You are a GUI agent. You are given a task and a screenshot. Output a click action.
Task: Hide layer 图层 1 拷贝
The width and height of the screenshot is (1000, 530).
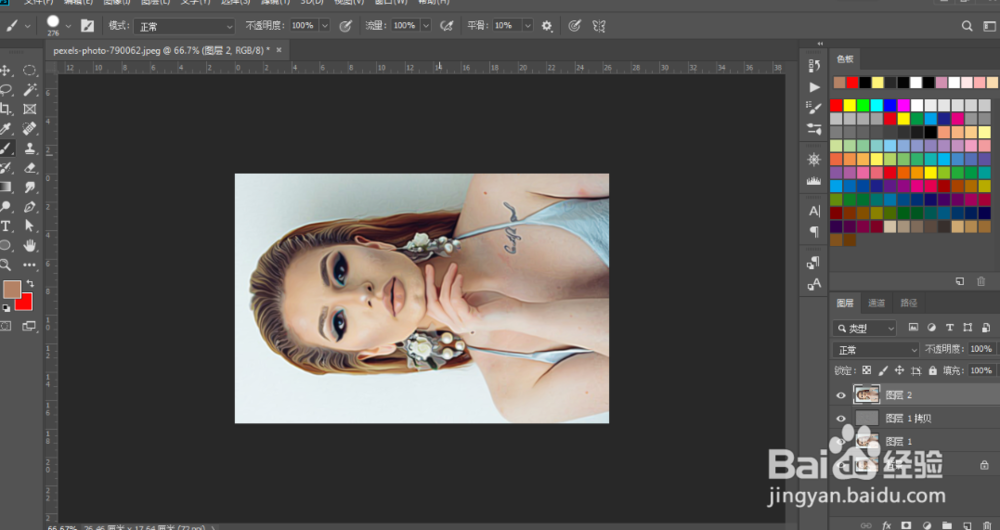[x=841, y=418]
